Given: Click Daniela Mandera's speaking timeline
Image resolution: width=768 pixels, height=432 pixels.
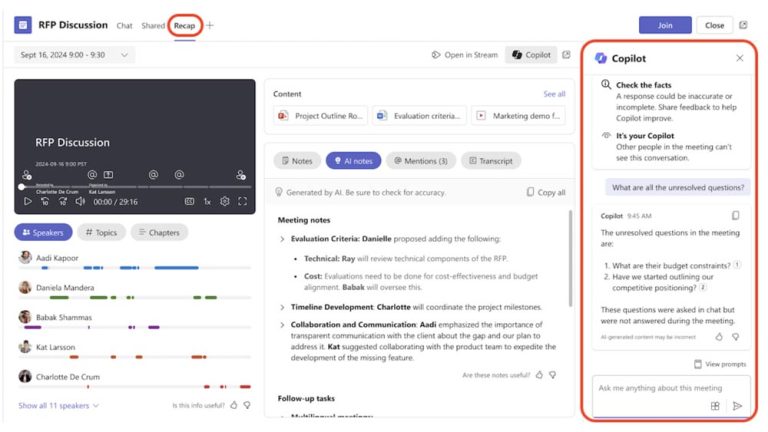Looking at the screenshot, I should (135, 297).
